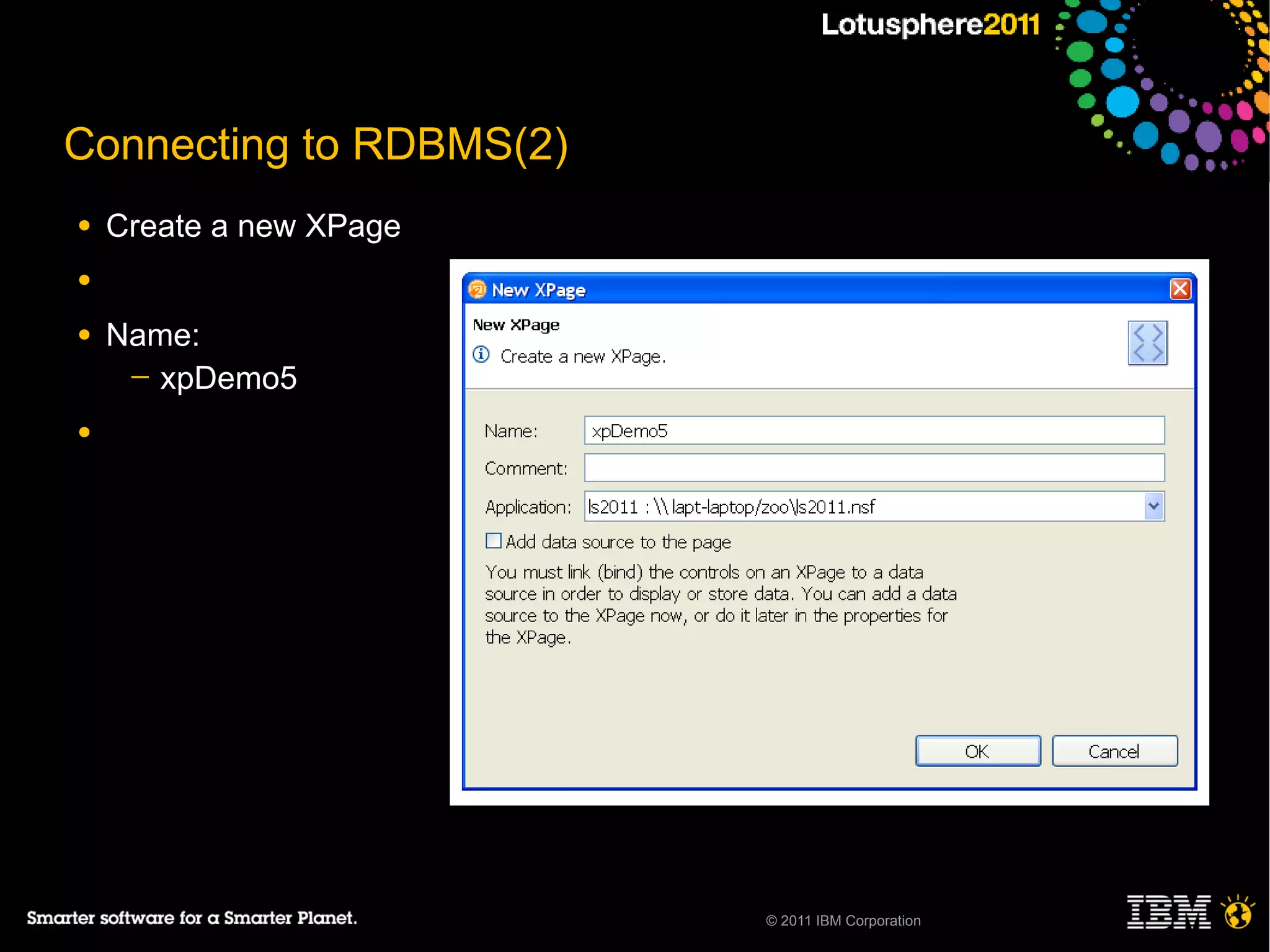Click the 'Name:' bullet text on slide
Viewport: 1270px width, 952px height.
coord(153,335)
